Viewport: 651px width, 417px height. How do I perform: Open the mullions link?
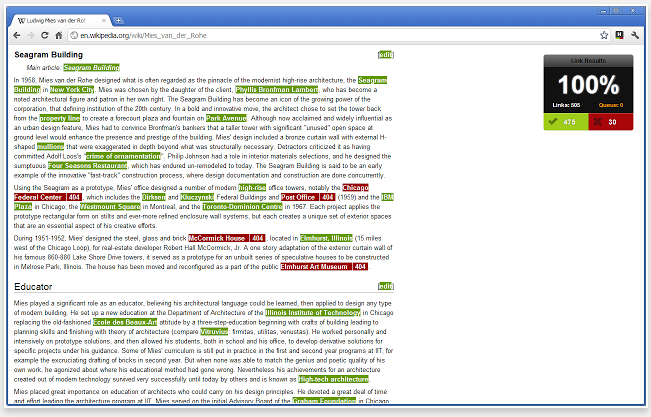pos(50,147)
